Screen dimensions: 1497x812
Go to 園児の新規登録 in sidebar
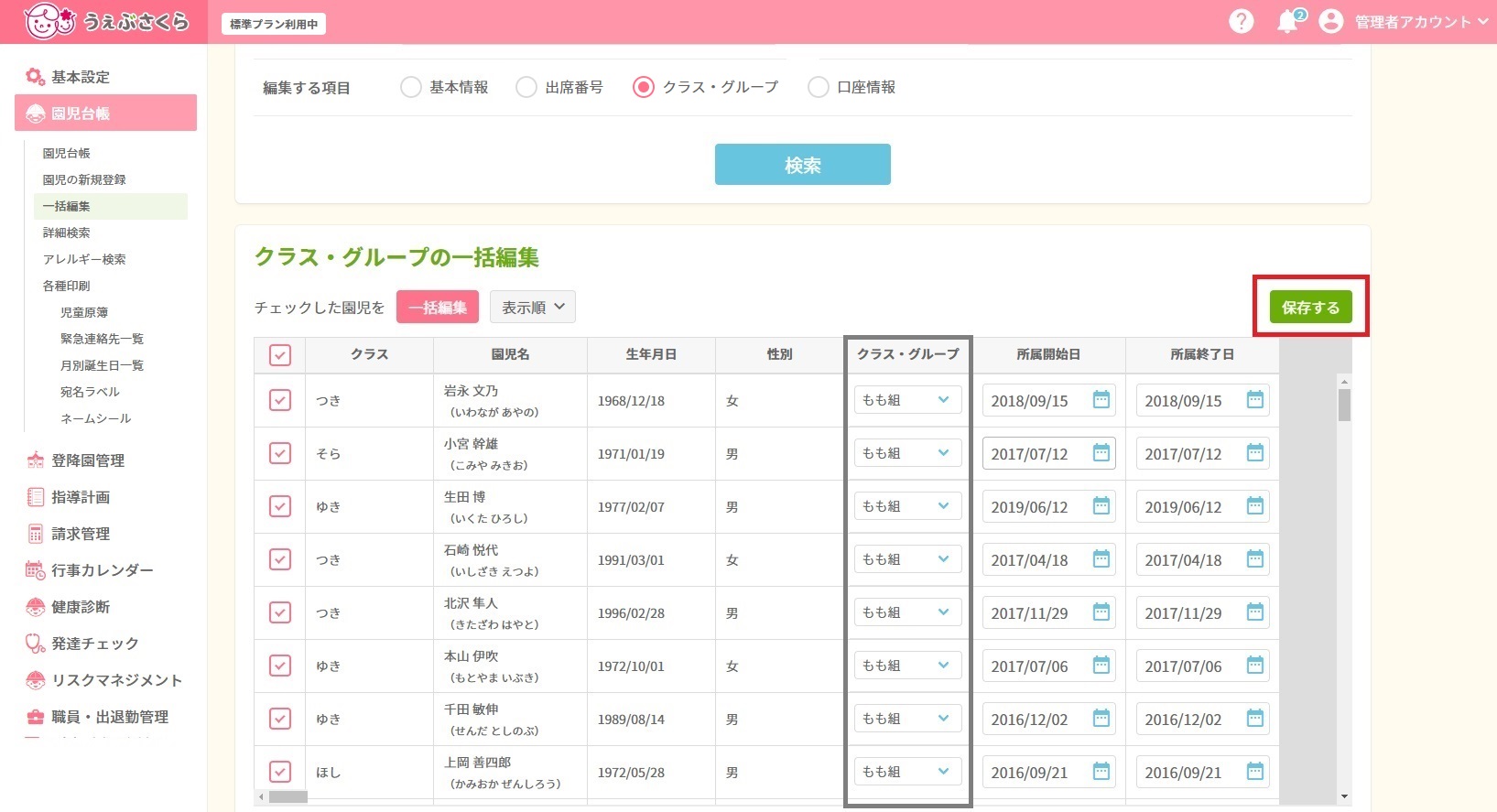pos(84,179)
